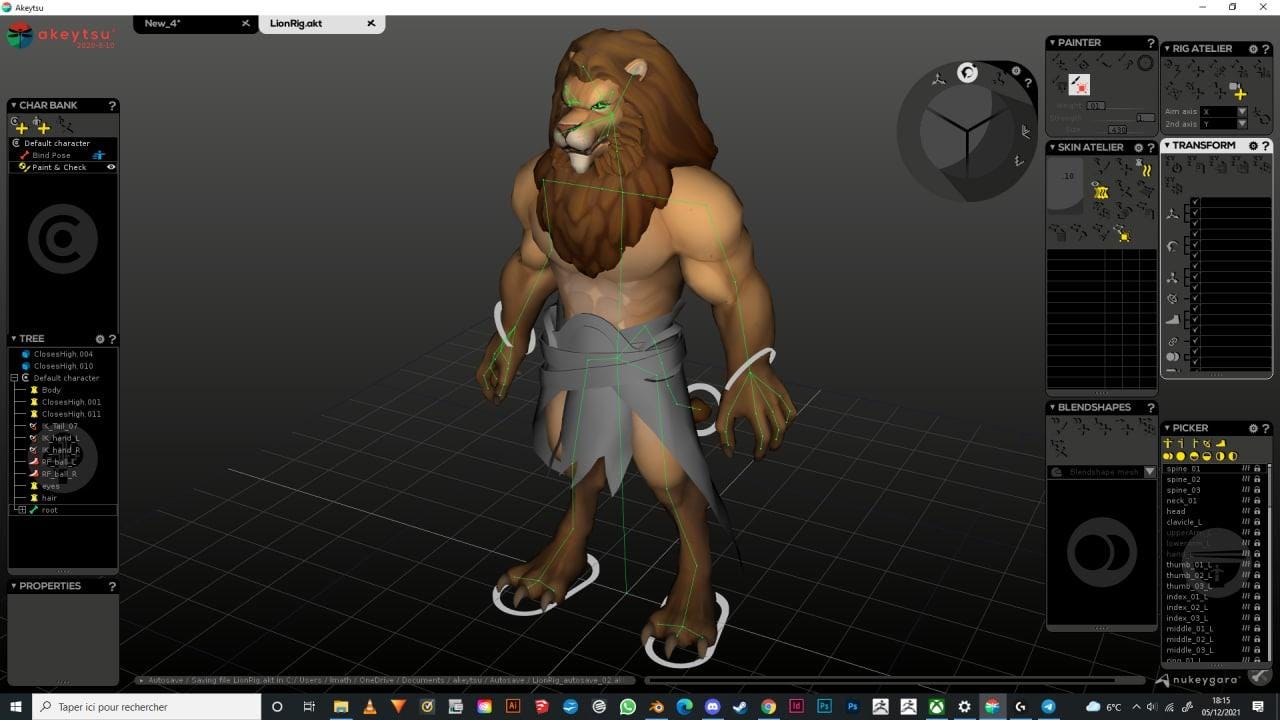Click Painter Weight value field
Screen dimensions: 1280x720
tap(1095, 105)
